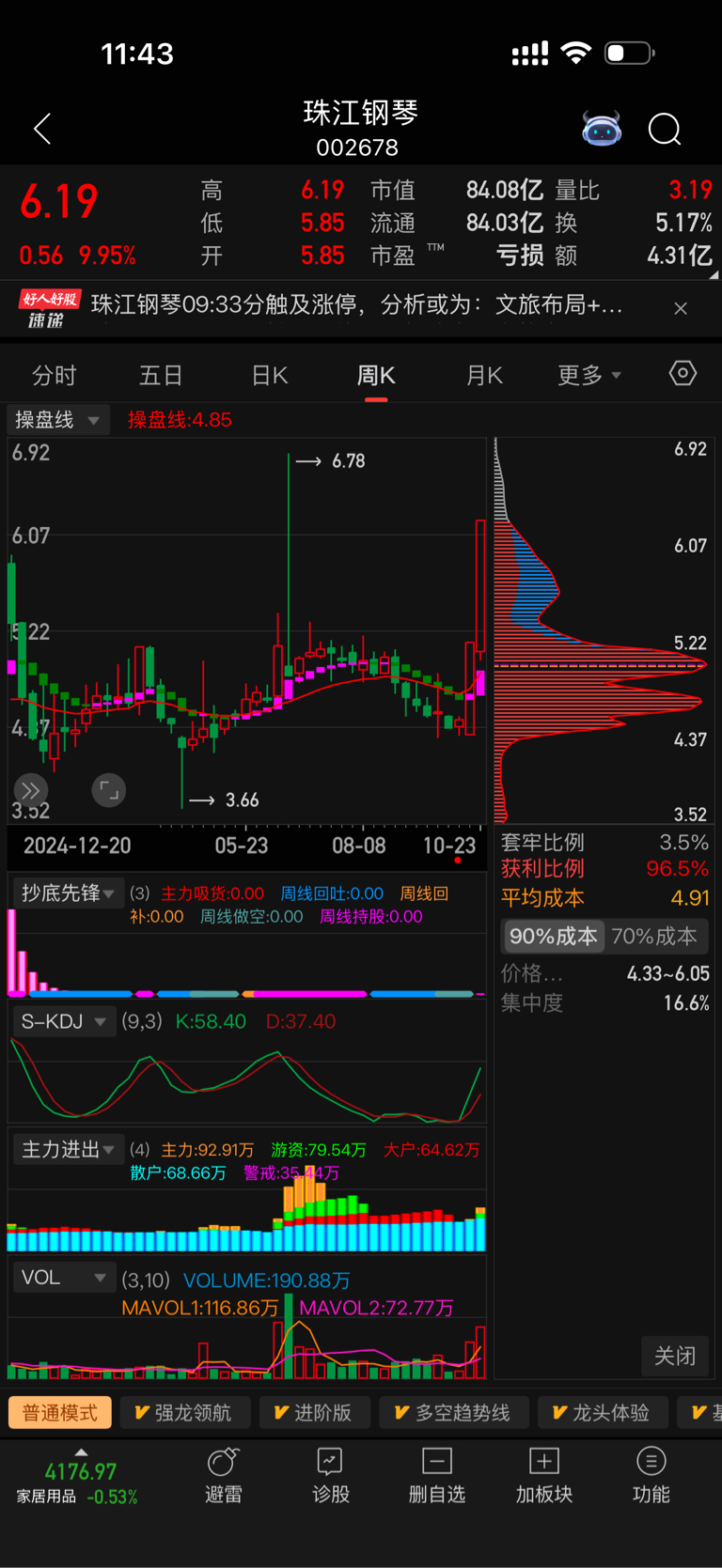Switch chart to fullscreen mode

108,790
